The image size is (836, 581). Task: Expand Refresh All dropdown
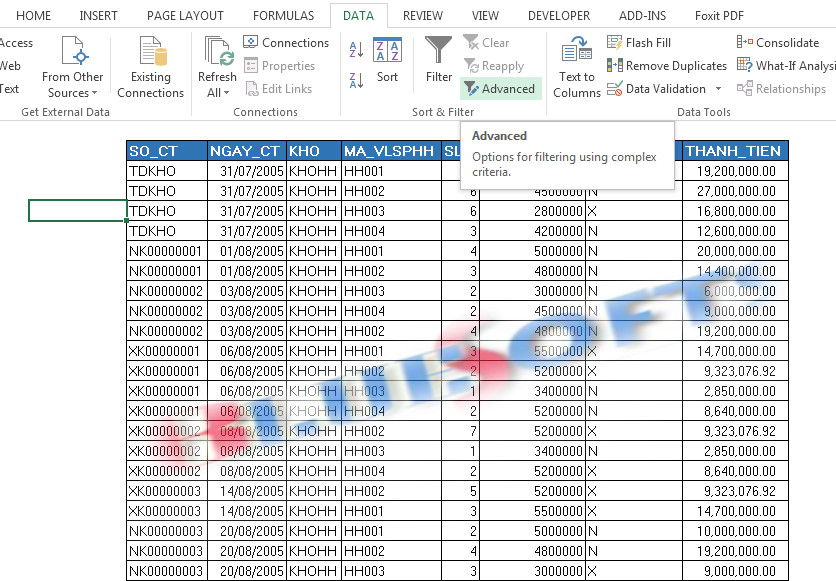pos(217,93)
